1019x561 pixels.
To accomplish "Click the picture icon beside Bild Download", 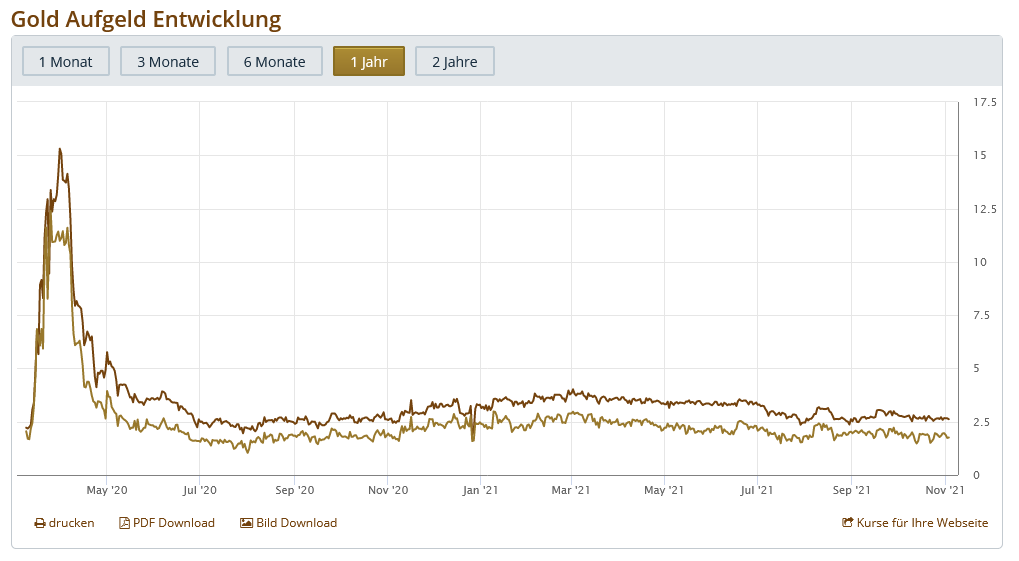I will click(246, 523).
